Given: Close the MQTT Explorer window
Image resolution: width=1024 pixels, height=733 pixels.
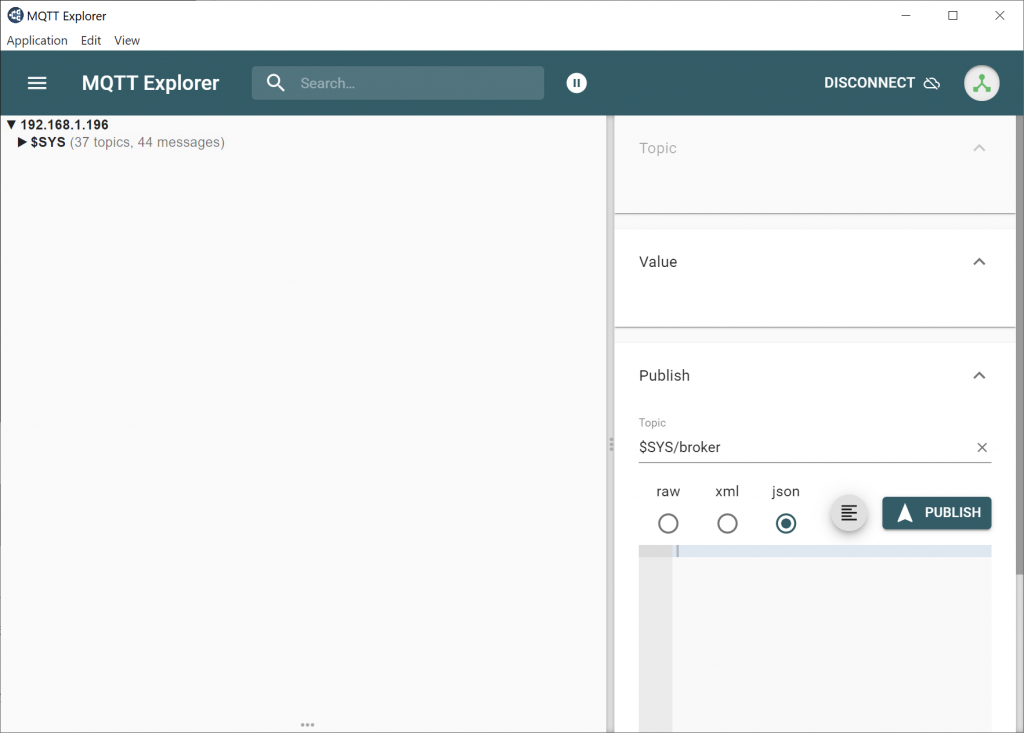Looking at the screenshot, I should [999, 15].
